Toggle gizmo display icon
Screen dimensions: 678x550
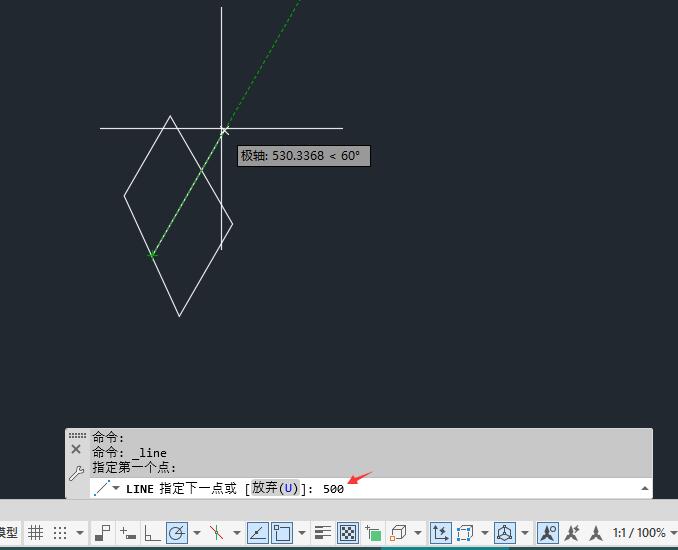(x=505, y=533)
